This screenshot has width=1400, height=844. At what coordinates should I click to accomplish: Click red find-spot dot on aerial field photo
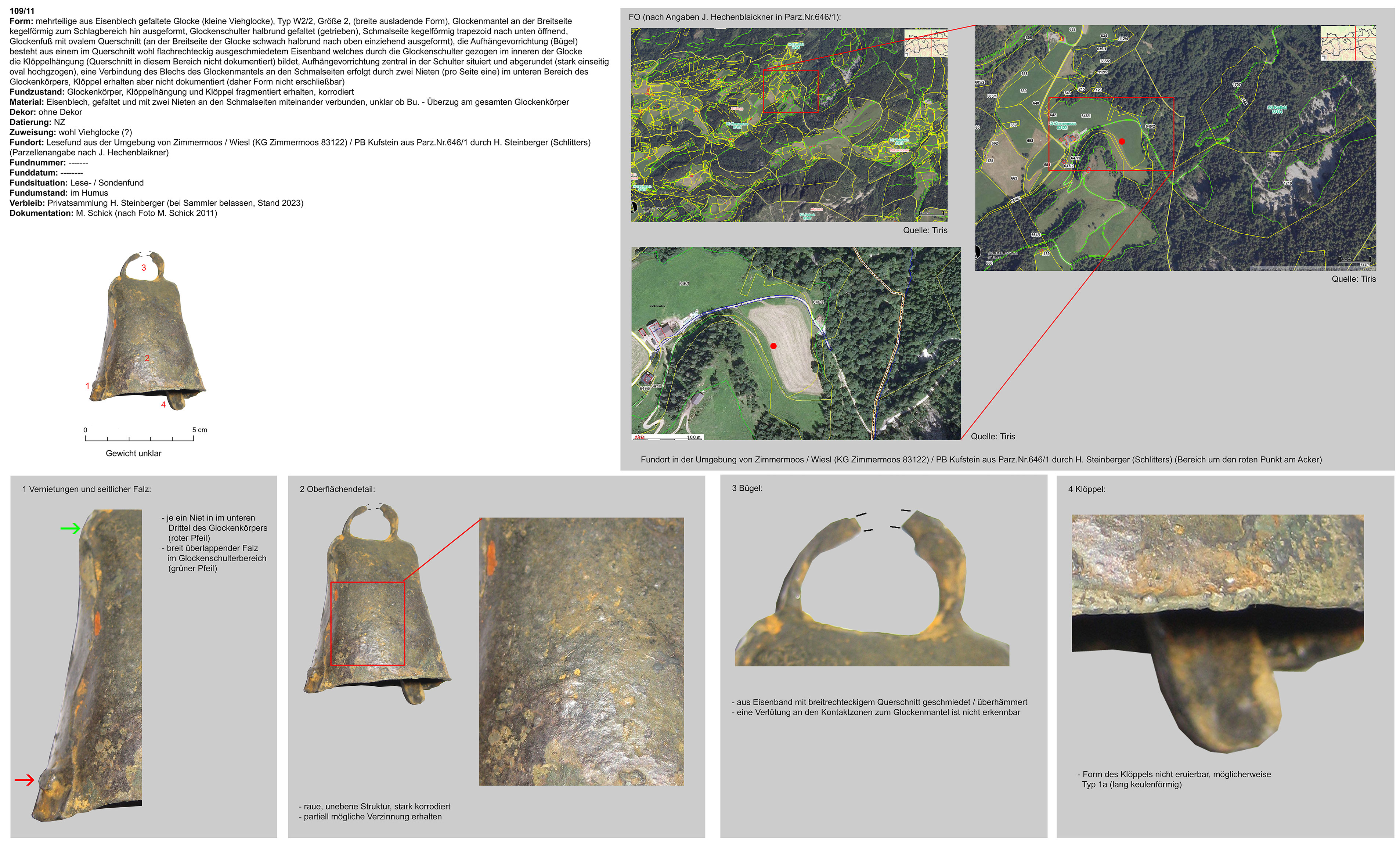pyautogui.click(x=773, y=346)
